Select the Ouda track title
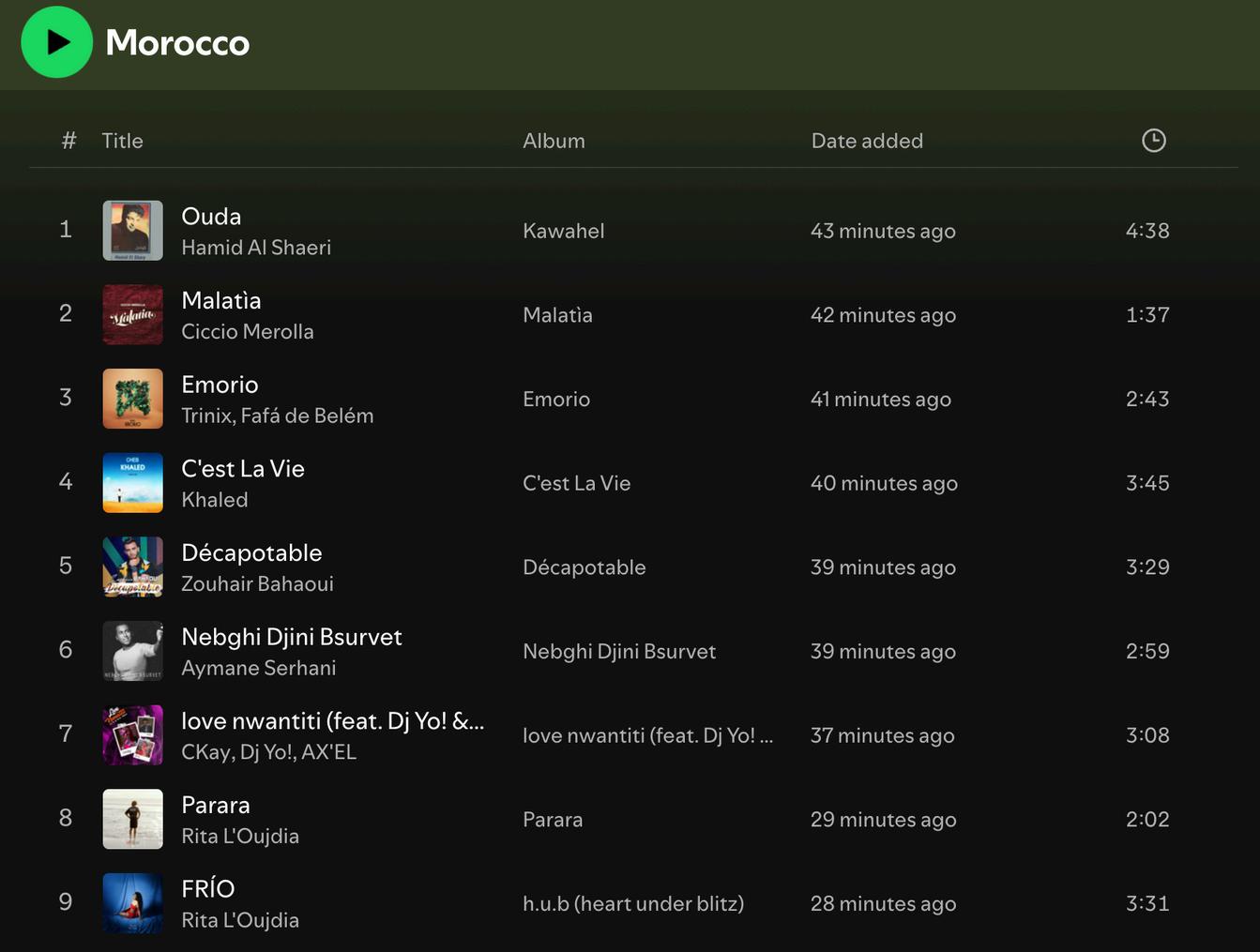Screen dimensions: 1260x952 click(x=211, y=217)
